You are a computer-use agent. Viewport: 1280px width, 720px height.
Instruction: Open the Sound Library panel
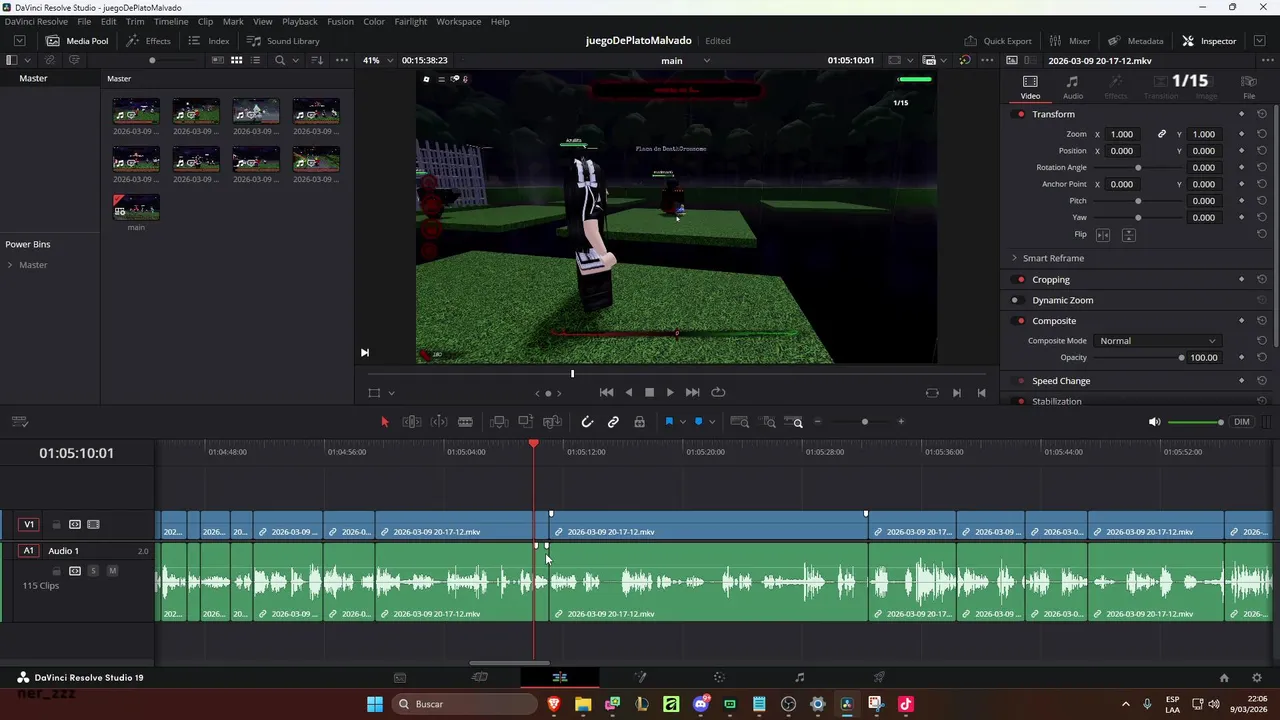tap(283, 41)
